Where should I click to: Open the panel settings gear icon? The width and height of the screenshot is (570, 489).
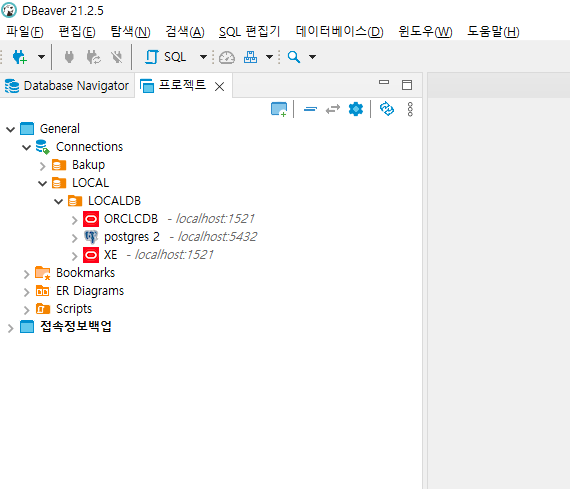pyautogui.click(x=356, y=109)
